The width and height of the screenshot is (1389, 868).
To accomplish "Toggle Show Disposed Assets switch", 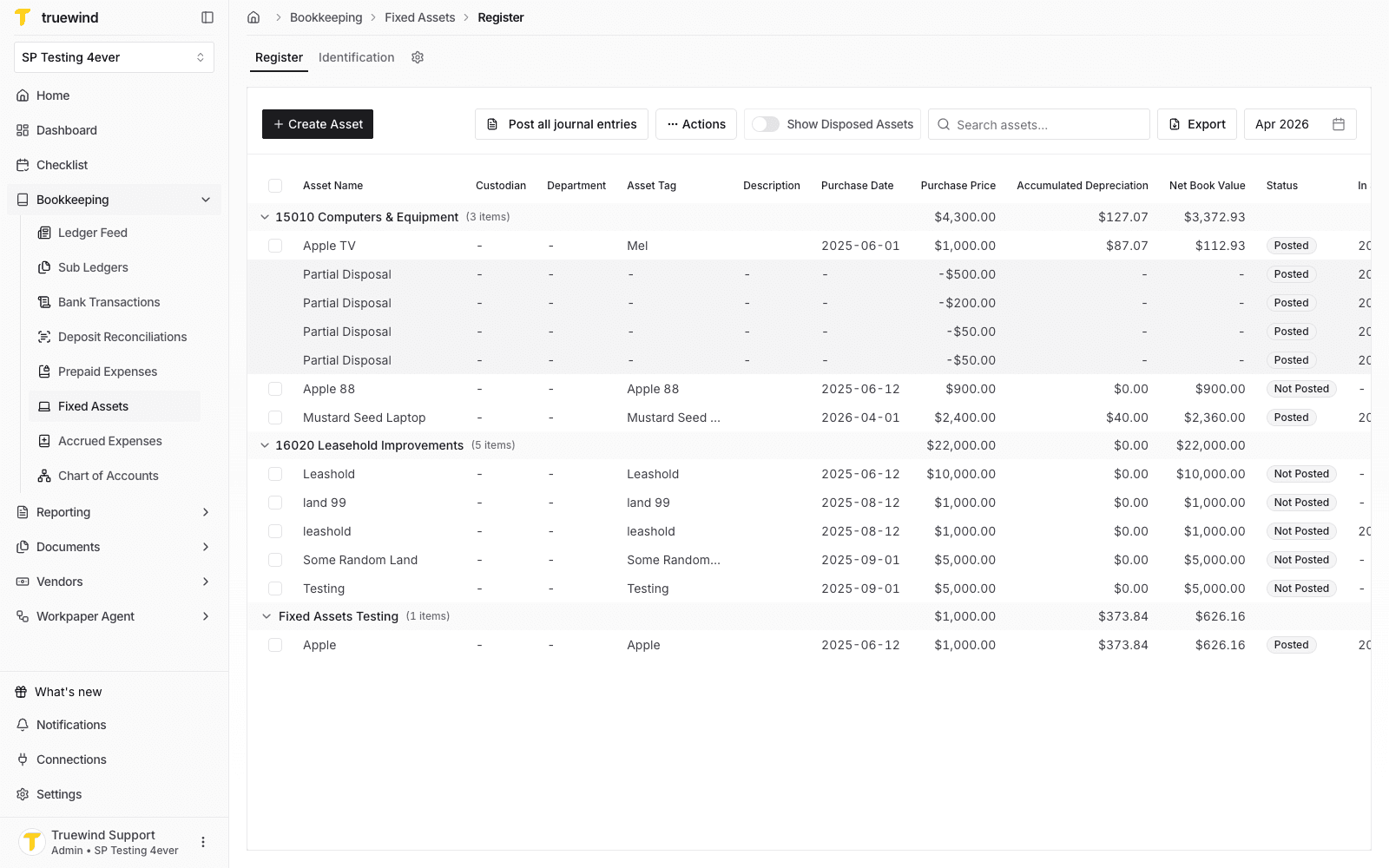I will coord(765,124).
